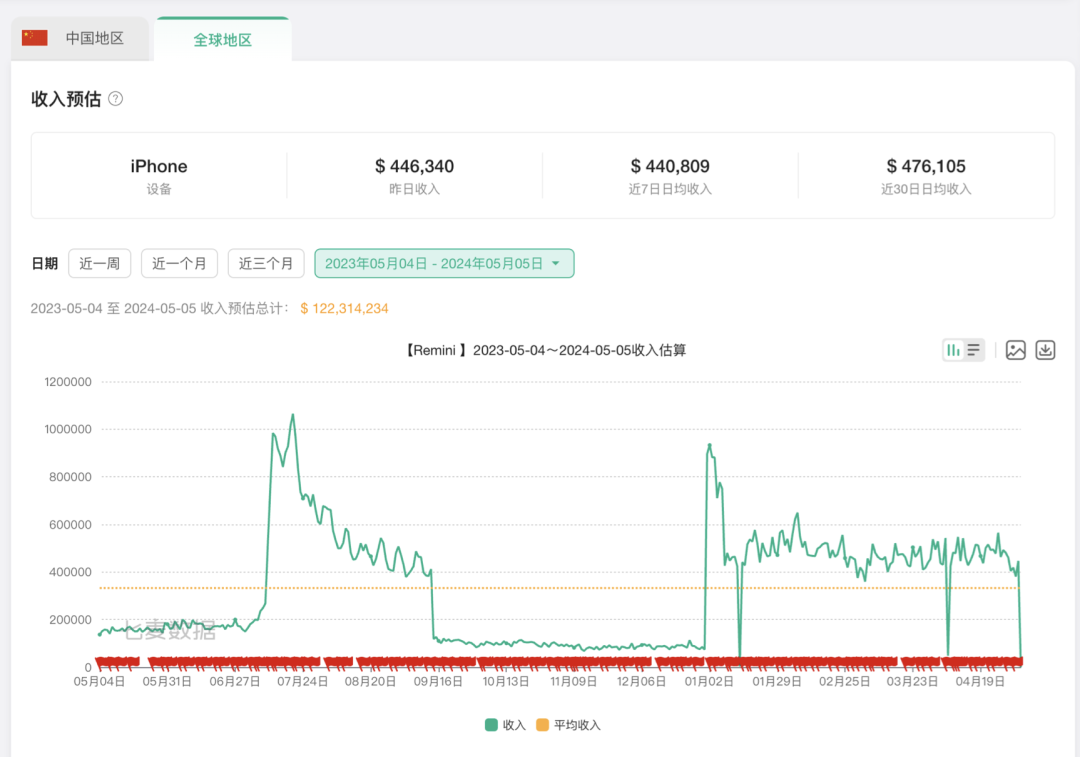The width and height of the screenshot is (1080, 757).
Task: Switch to list view icon
Action: click(x=973, y=350)
